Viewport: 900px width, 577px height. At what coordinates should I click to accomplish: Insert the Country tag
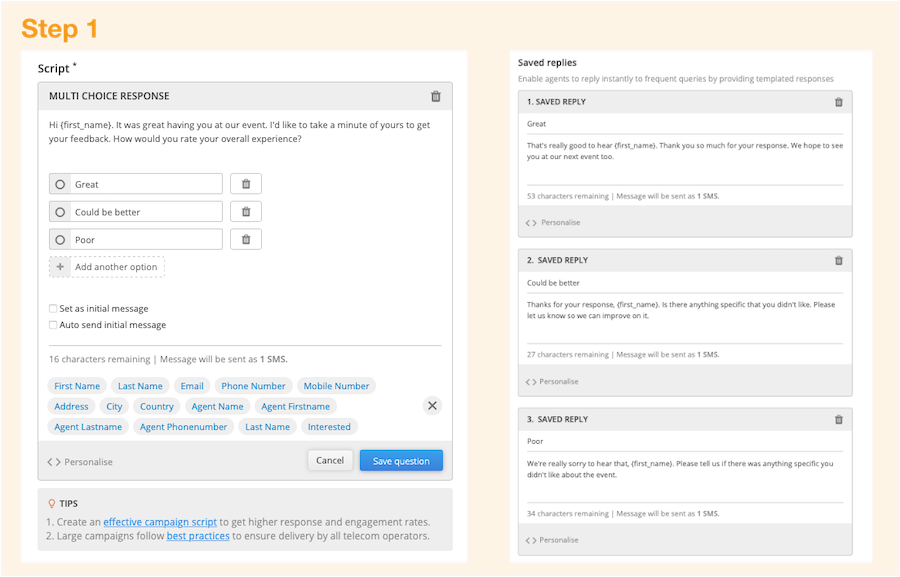point(157,406)
